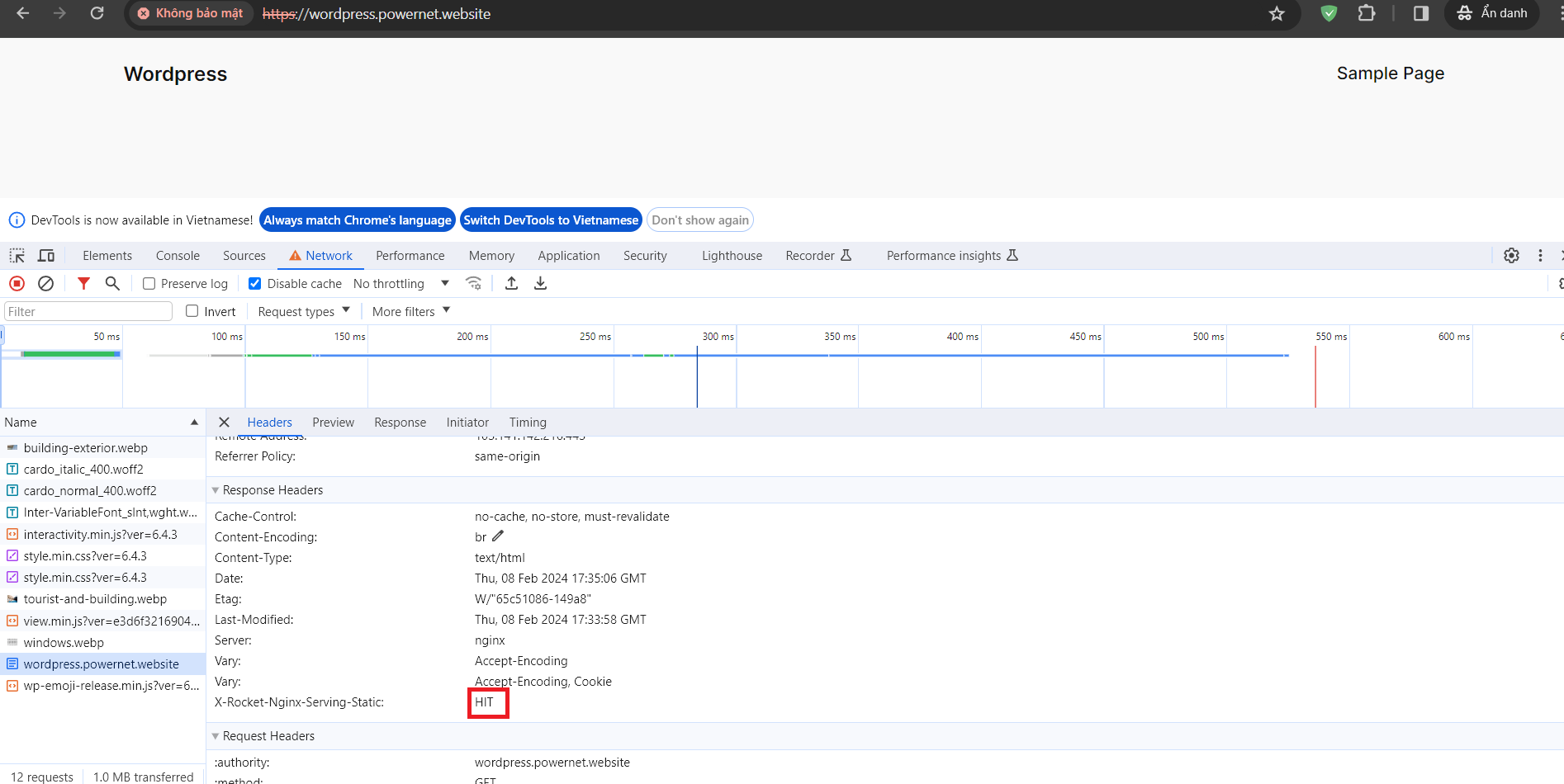The width and height of the screenshot is (1564, 784).
Task: Clear the network log
Action: tap(46, 284)
